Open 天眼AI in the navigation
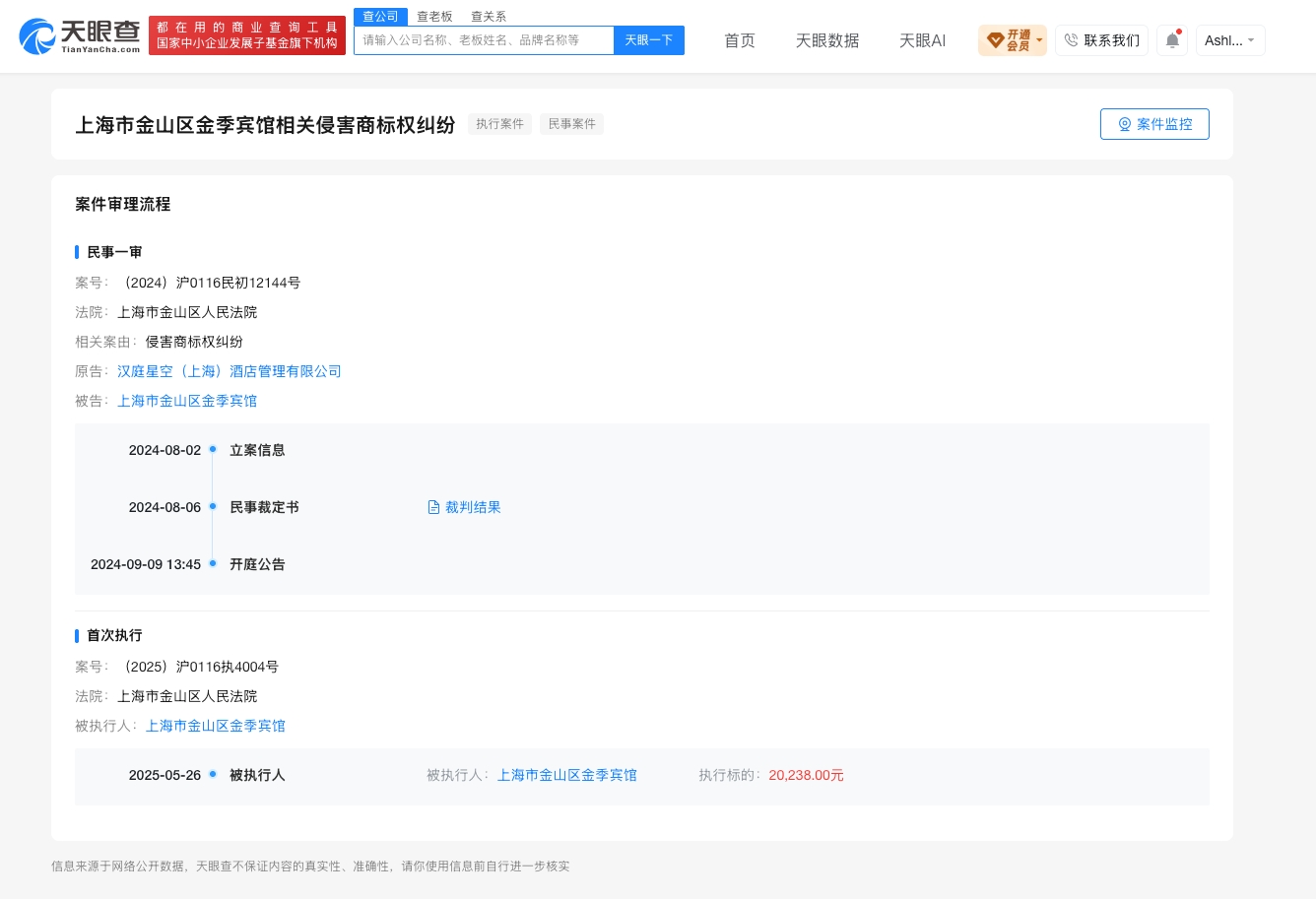This screenshot has width=1316, height=899. [922, 40]
